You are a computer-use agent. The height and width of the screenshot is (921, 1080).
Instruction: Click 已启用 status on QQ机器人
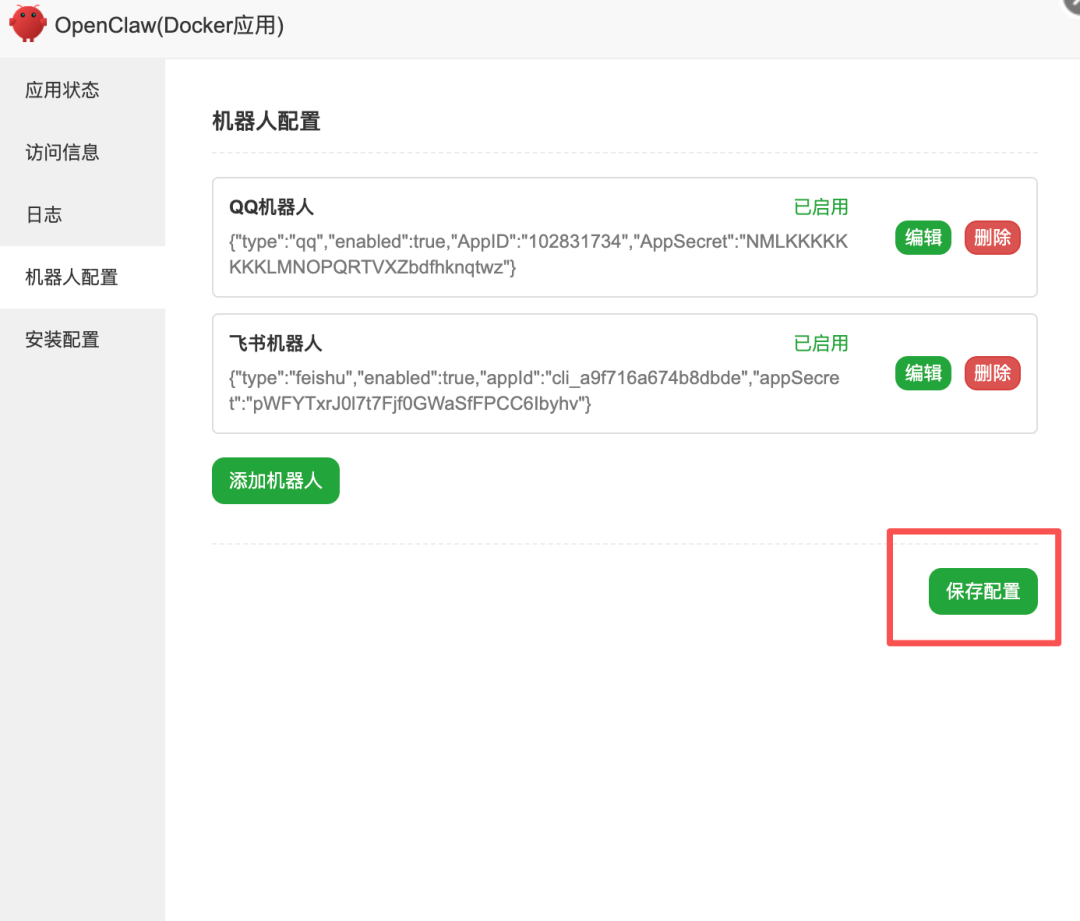(x=820, y=207)
